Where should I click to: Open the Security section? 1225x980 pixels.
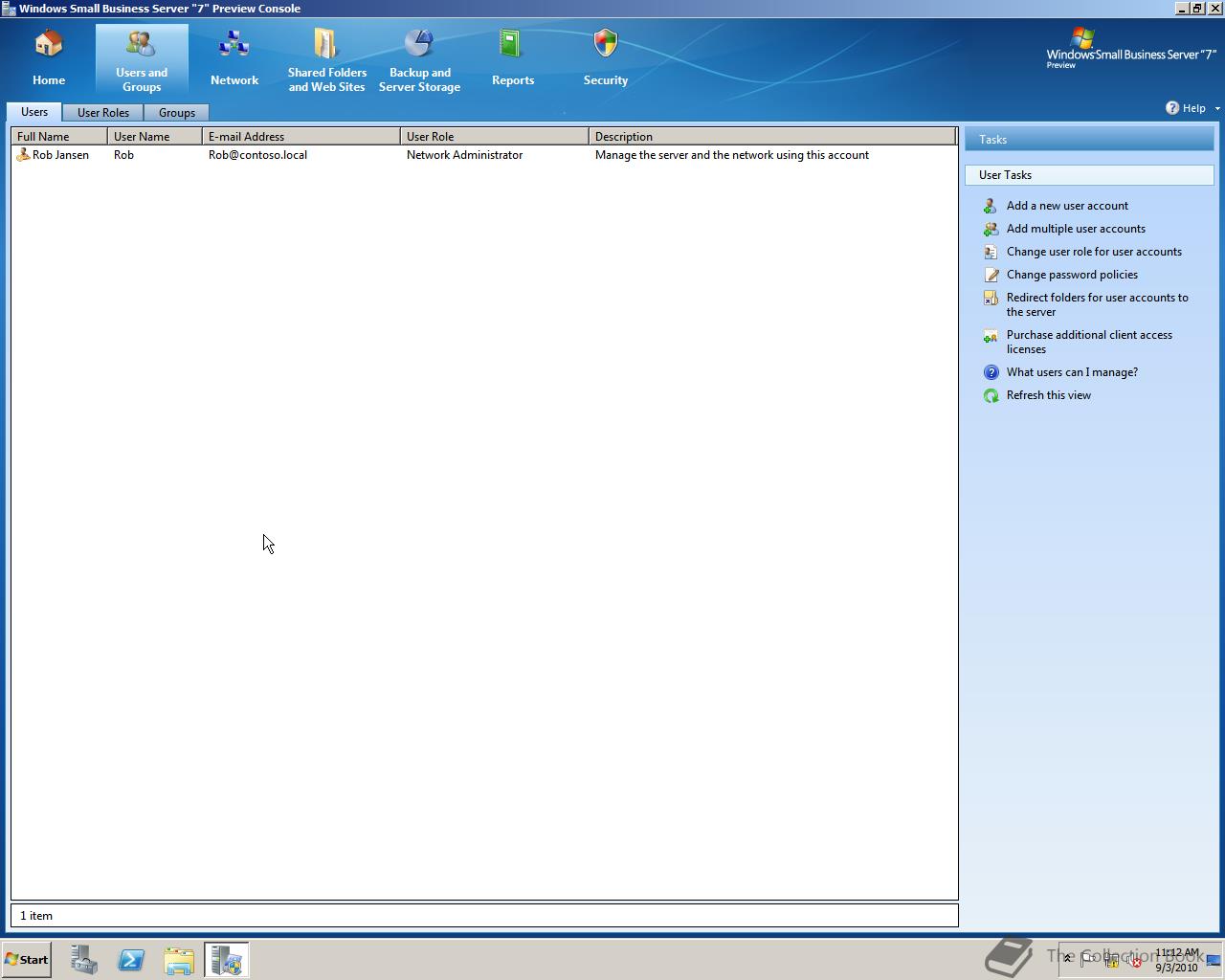point(606,58)
